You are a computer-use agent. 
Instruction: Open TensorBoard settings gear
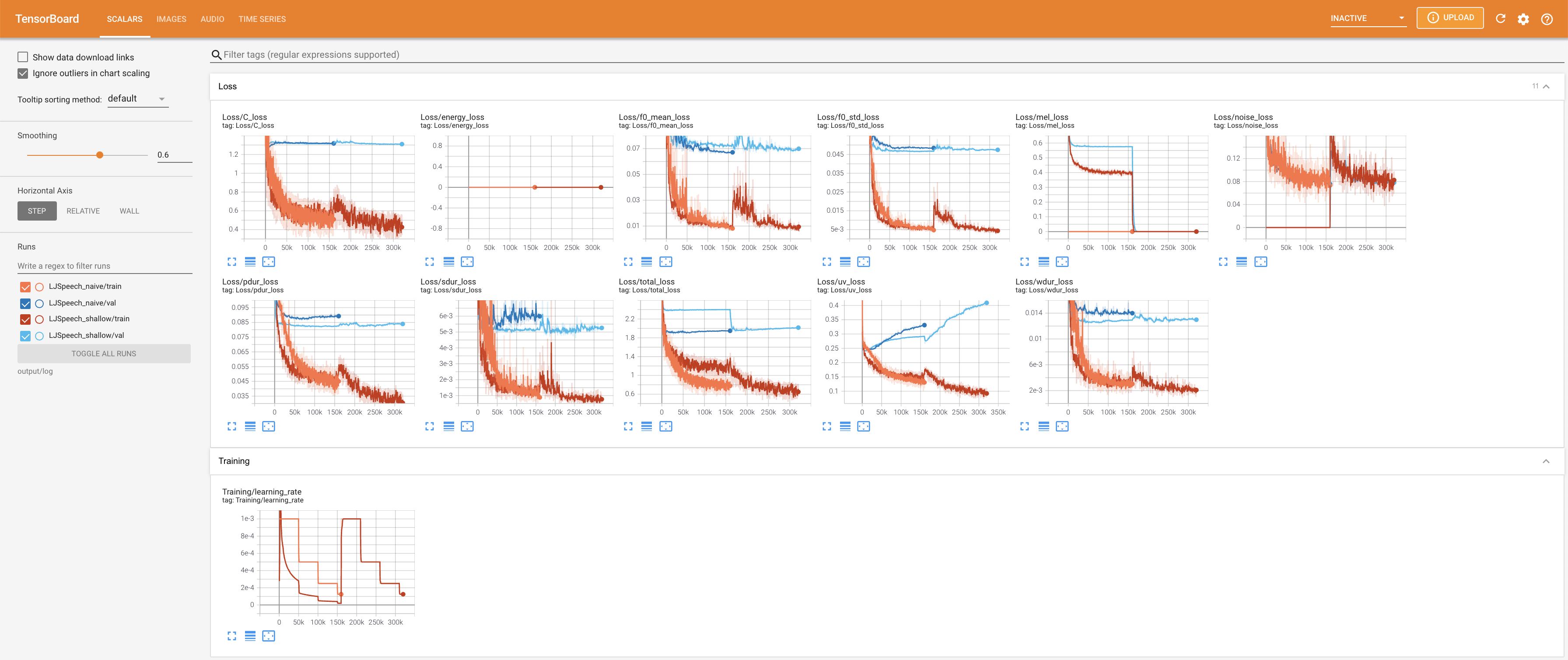click(1523, 19)
